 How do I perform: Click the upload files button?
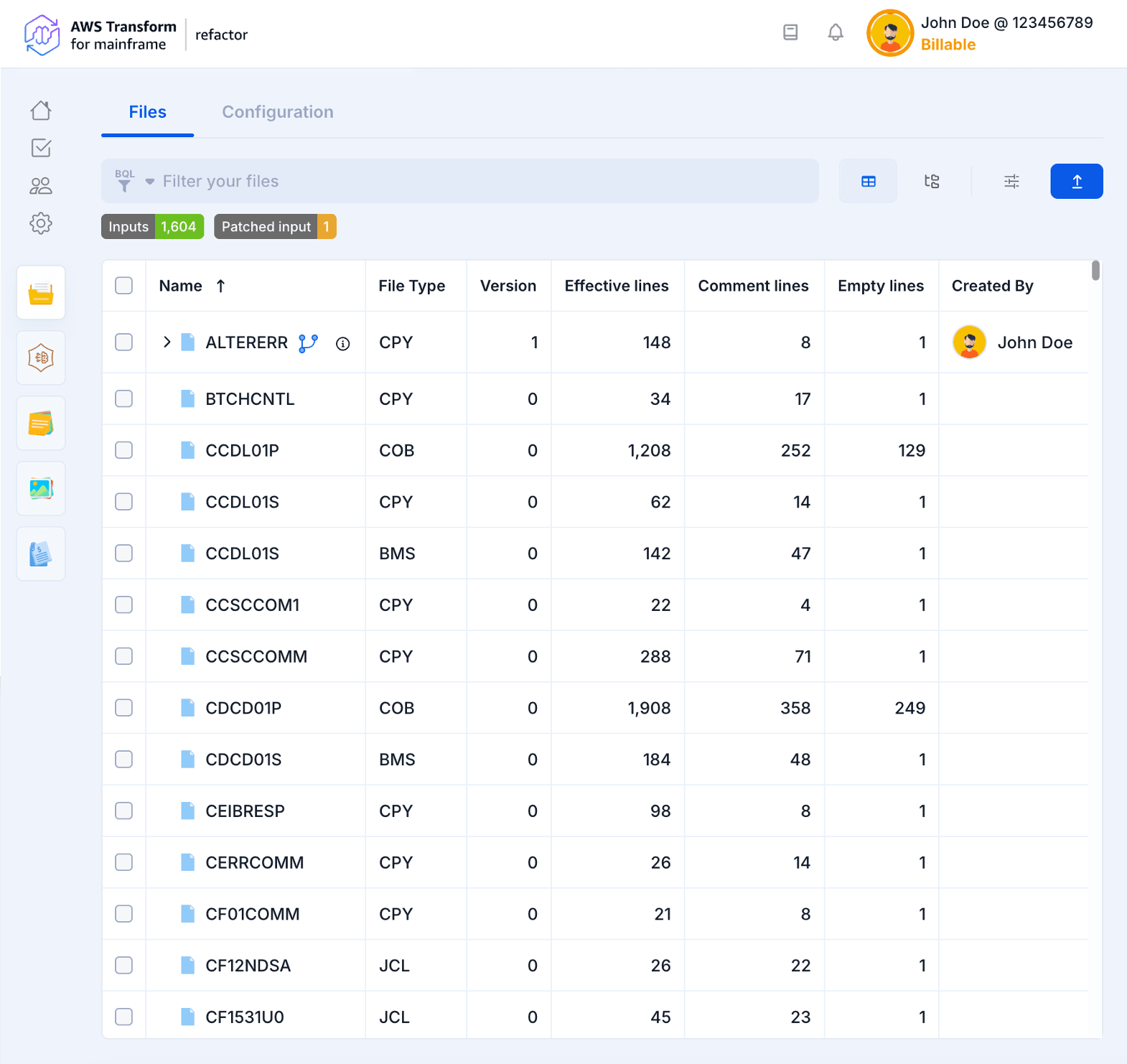click(1076, 182)
